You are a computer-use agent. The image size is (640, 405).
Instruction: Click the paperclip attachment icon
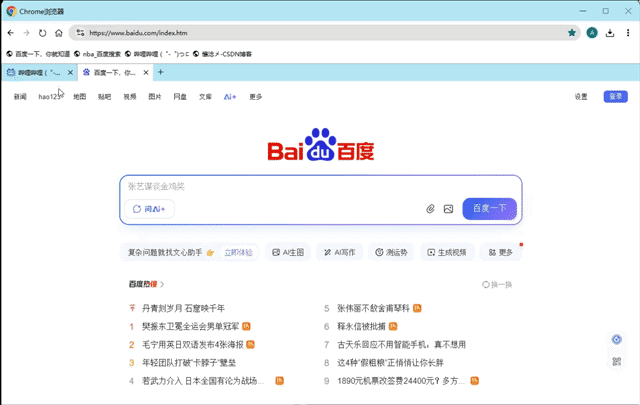pos(430,209)
